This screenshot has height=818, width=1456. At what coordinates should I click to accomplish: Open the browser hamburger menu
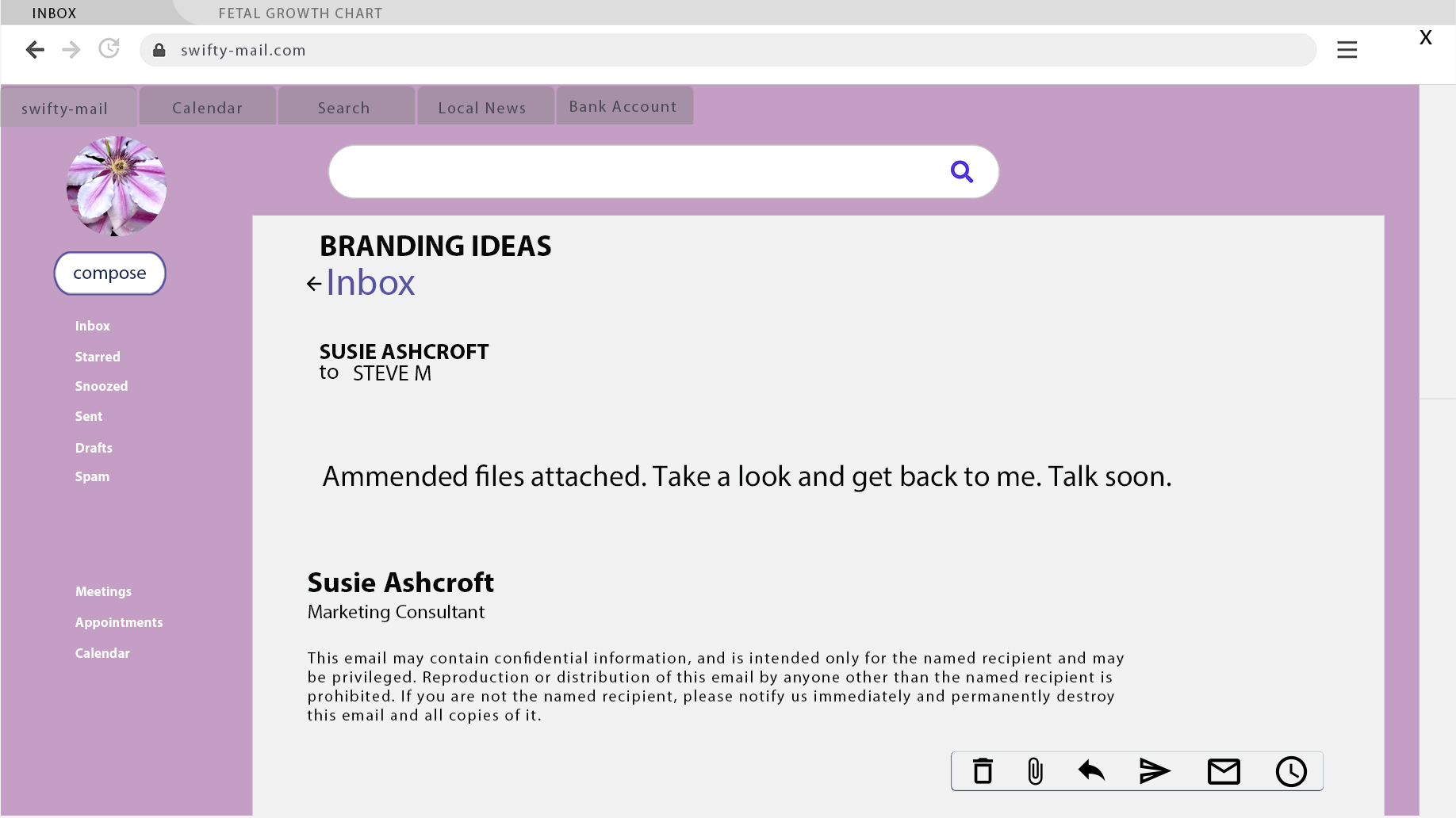click(x=1347, y=50)
